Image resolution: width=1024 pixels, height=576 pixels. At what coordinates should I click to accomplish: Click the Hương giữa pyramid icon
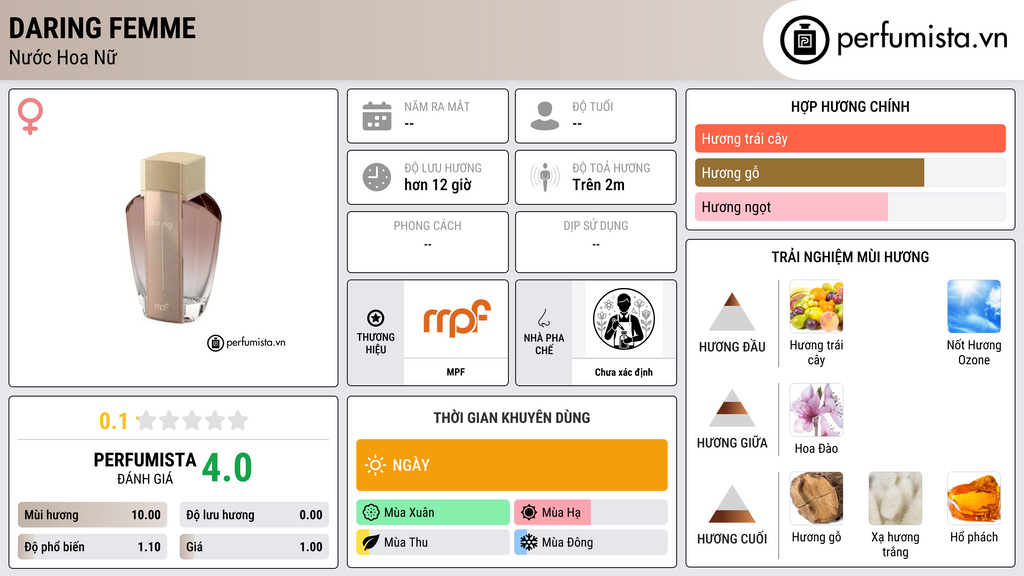point(732,408)
